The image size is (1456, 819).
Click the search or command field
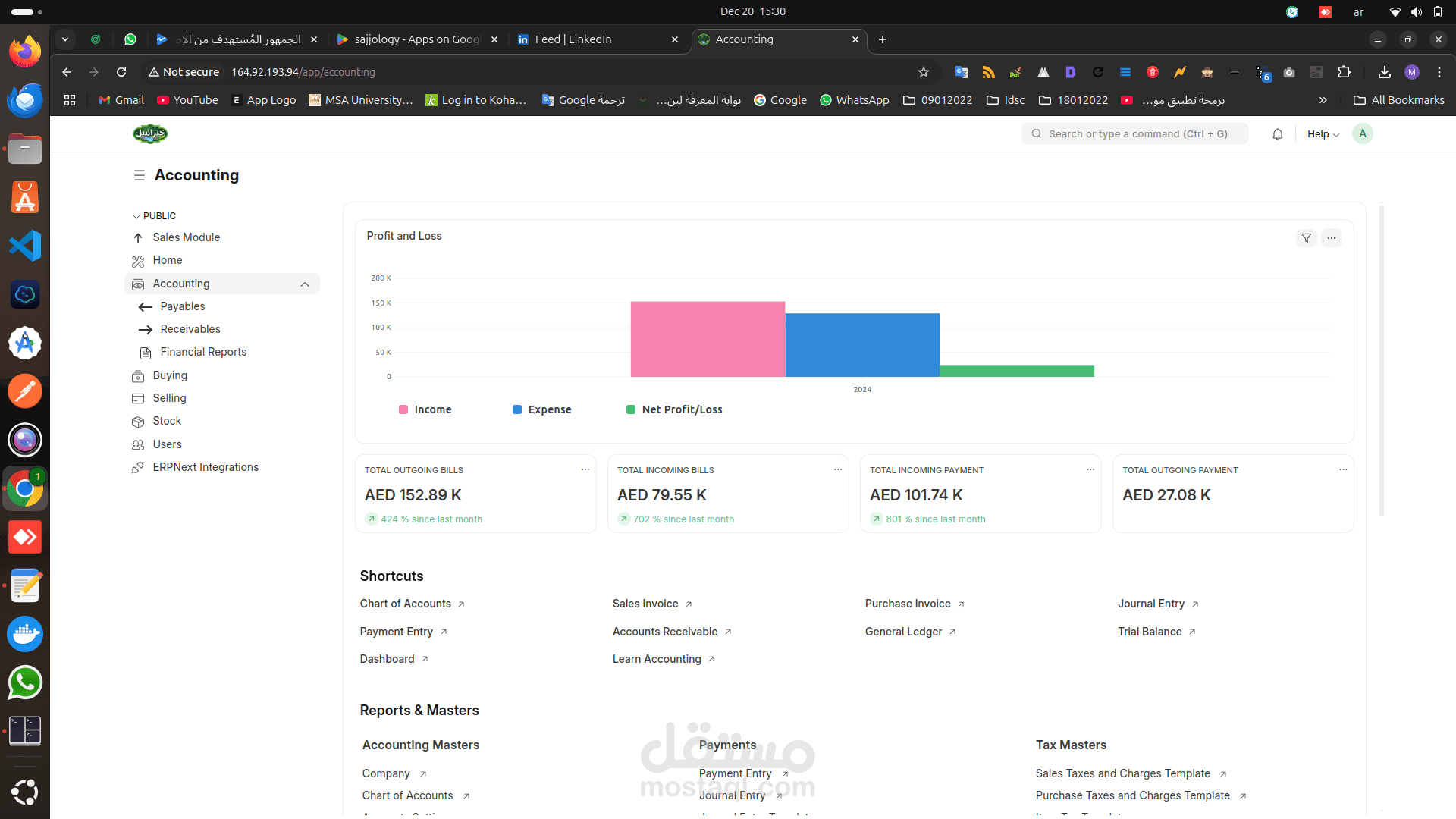click(1135, 134)
